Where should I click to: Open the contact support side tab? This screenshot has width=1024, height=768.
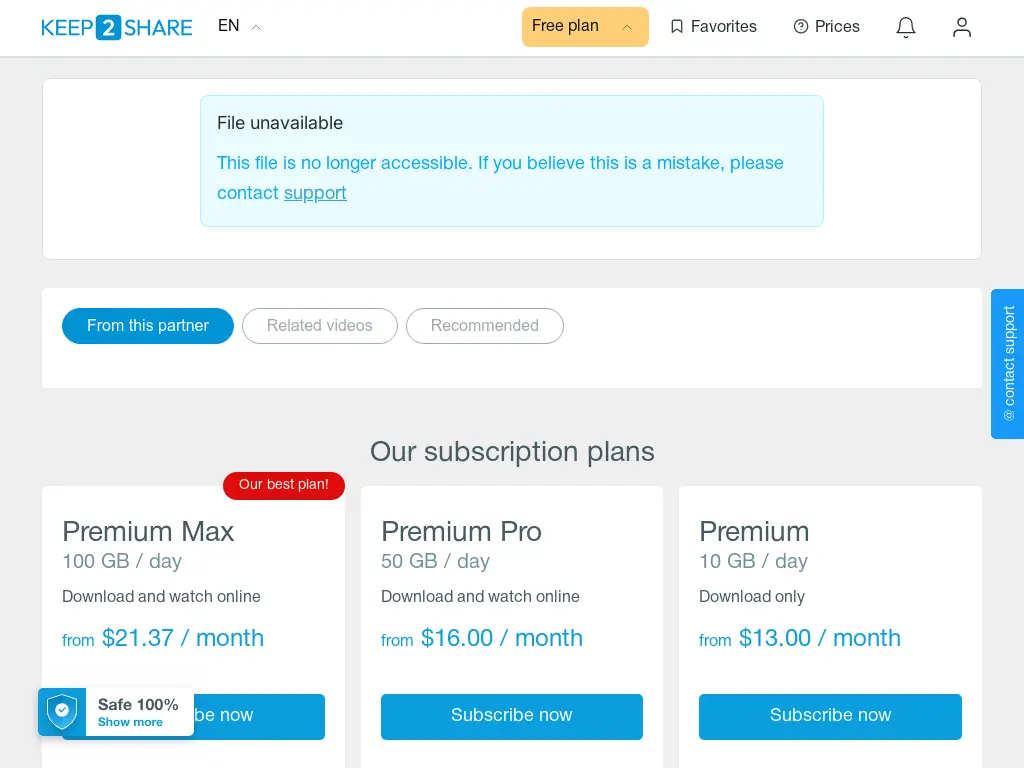tap(1008, 364)
